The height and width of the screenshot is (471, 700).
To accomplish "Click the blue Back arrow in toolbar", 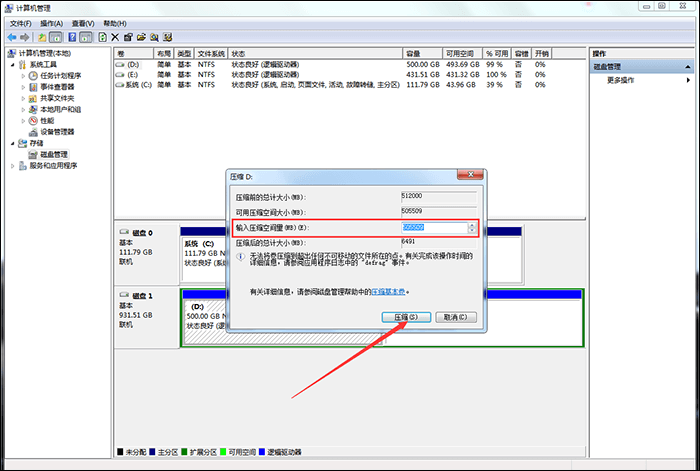I will pyautogui.click(x=12, y=38).
